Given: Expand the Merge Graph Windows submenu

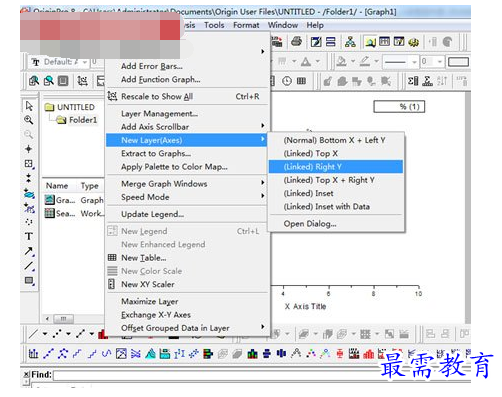Looking at the screenshot, I should [187, 184].
